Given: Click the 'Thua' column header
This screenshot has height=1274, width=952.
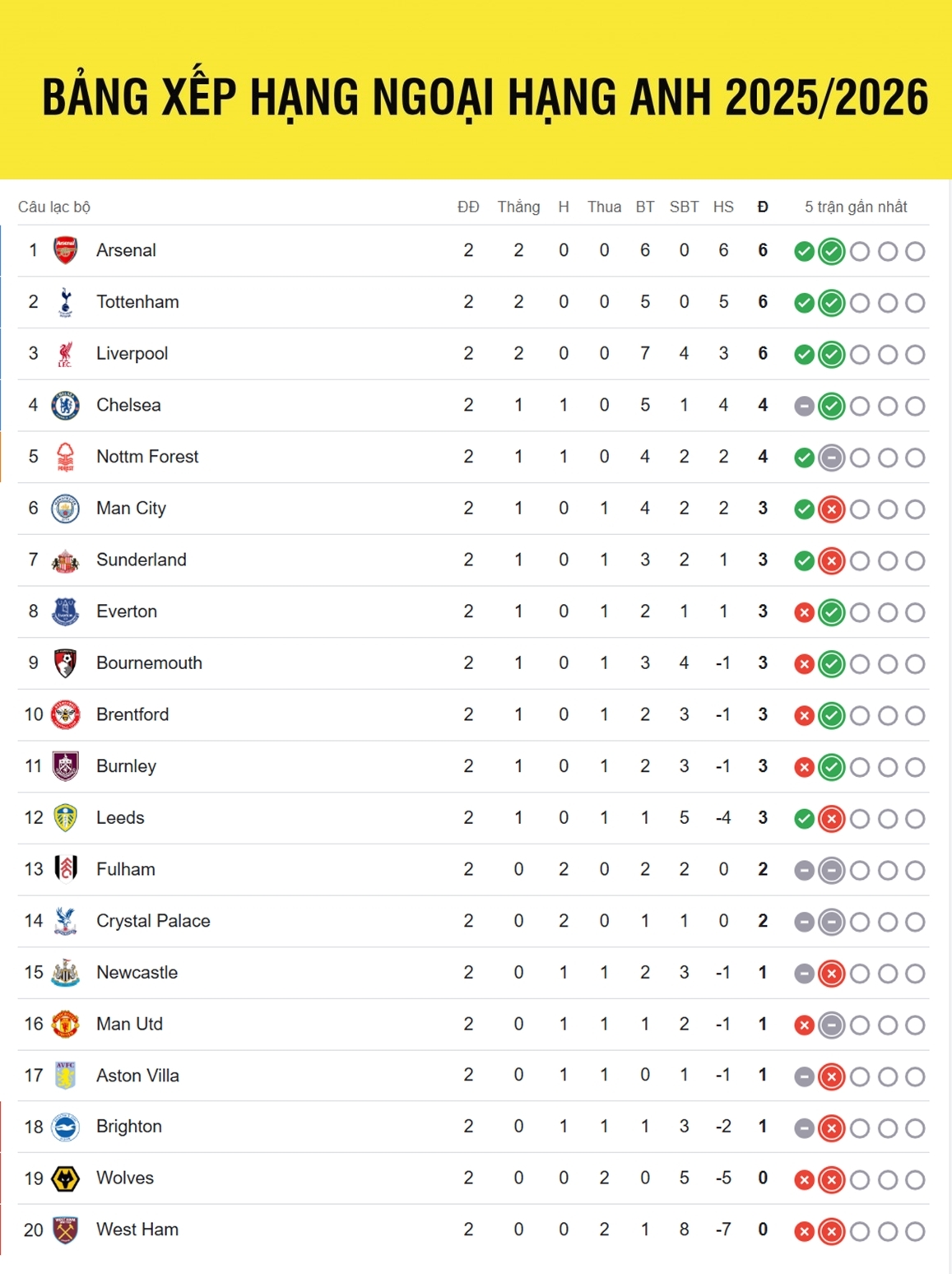Looking at the screenshot, I should pyautogui.click(x=604, y=207).
